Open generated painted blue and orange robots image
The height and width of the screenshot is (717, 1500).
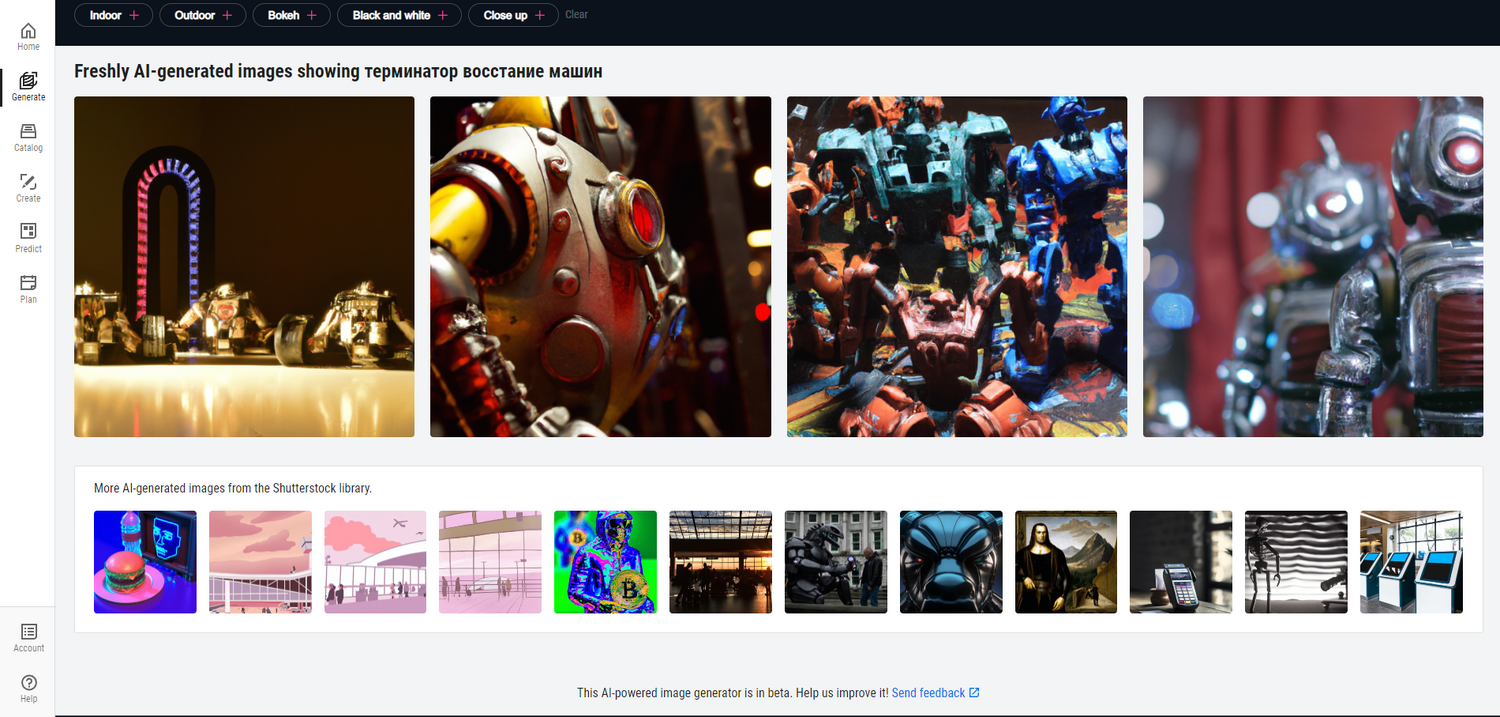[957, 267]
